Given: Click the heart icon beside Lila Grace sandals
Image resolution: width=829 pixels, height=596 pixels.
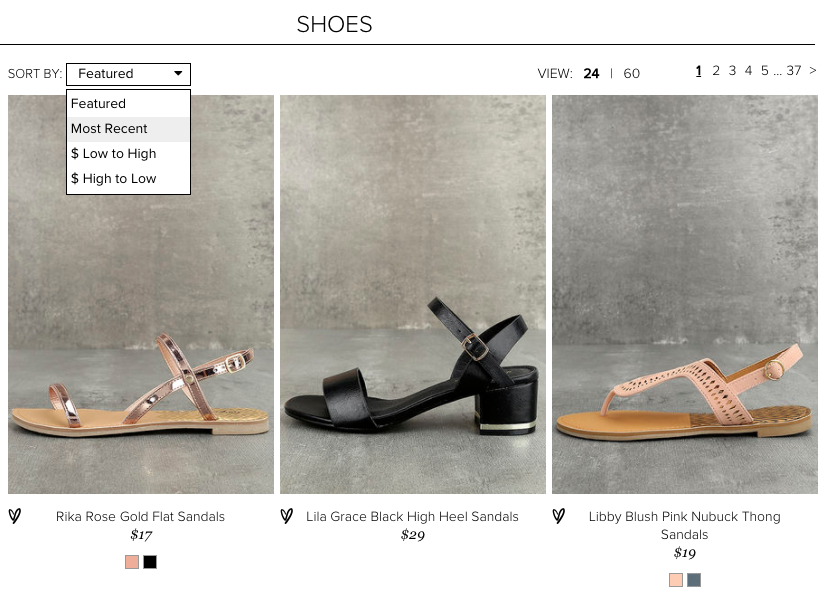Looking at the screenshot, I should coord(288,517).
